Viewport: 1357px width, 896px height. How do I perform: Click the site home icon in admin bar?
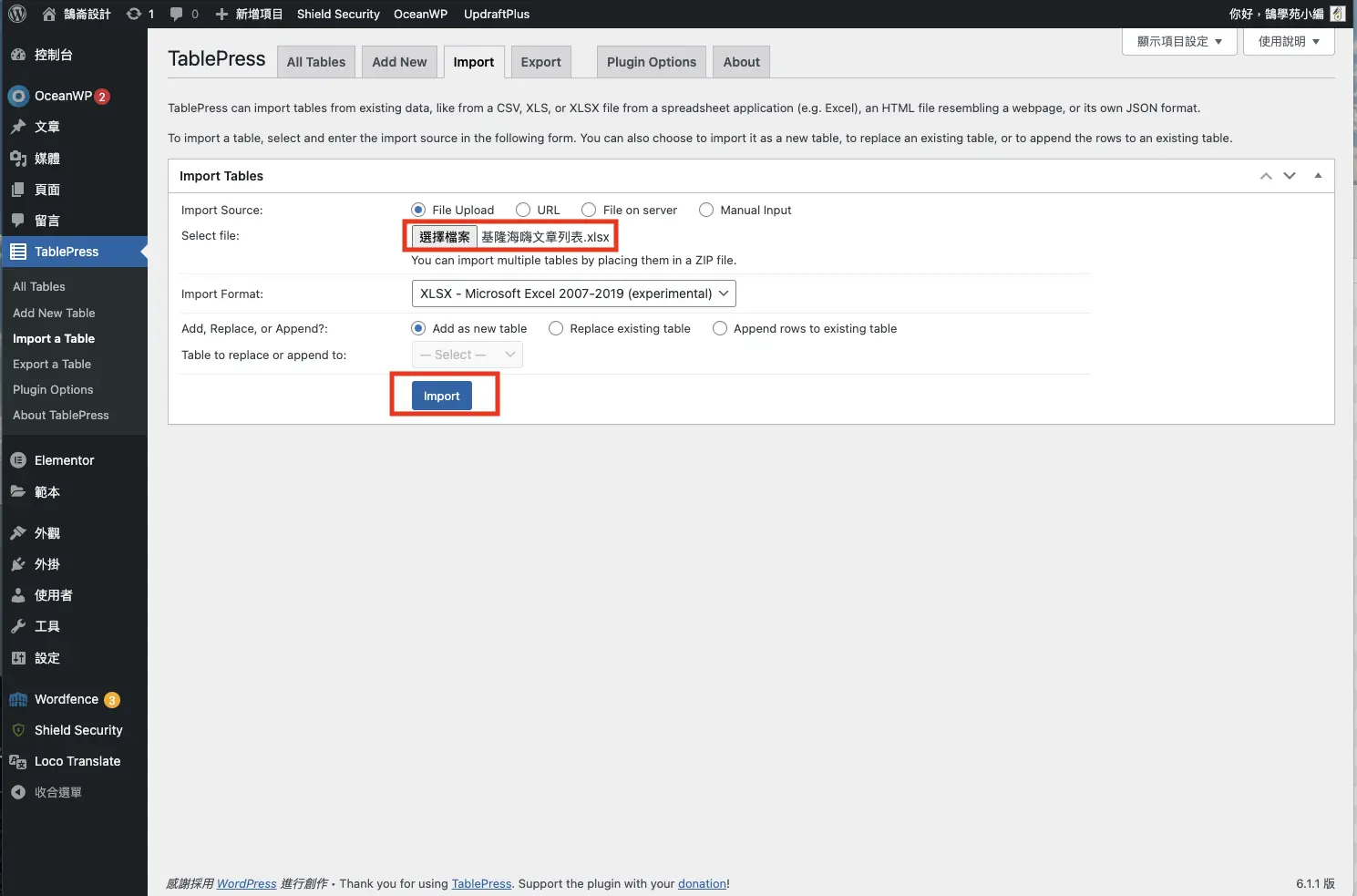pos(49,14)
